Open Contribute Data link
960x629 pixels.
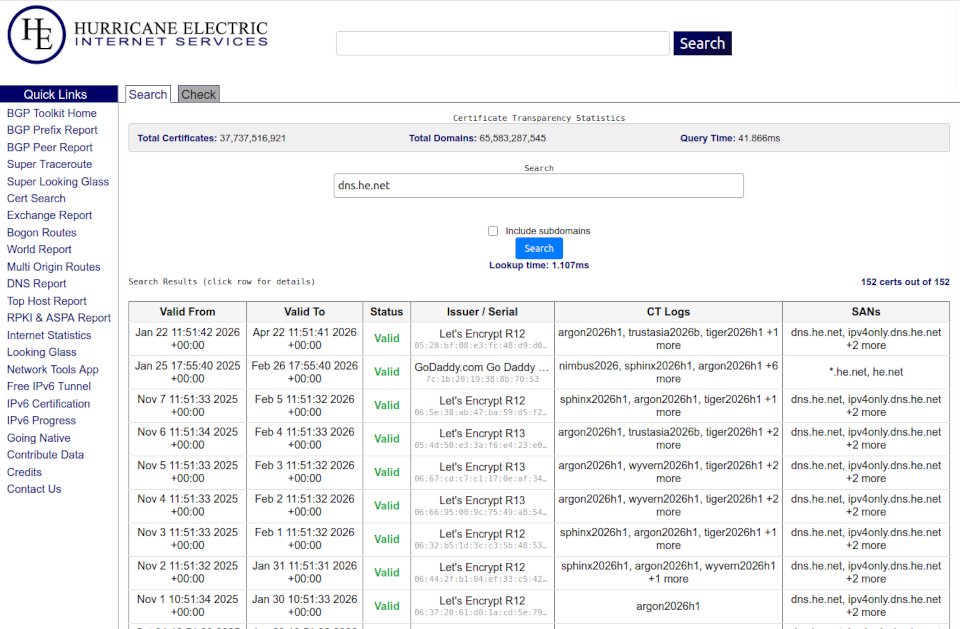45,455
